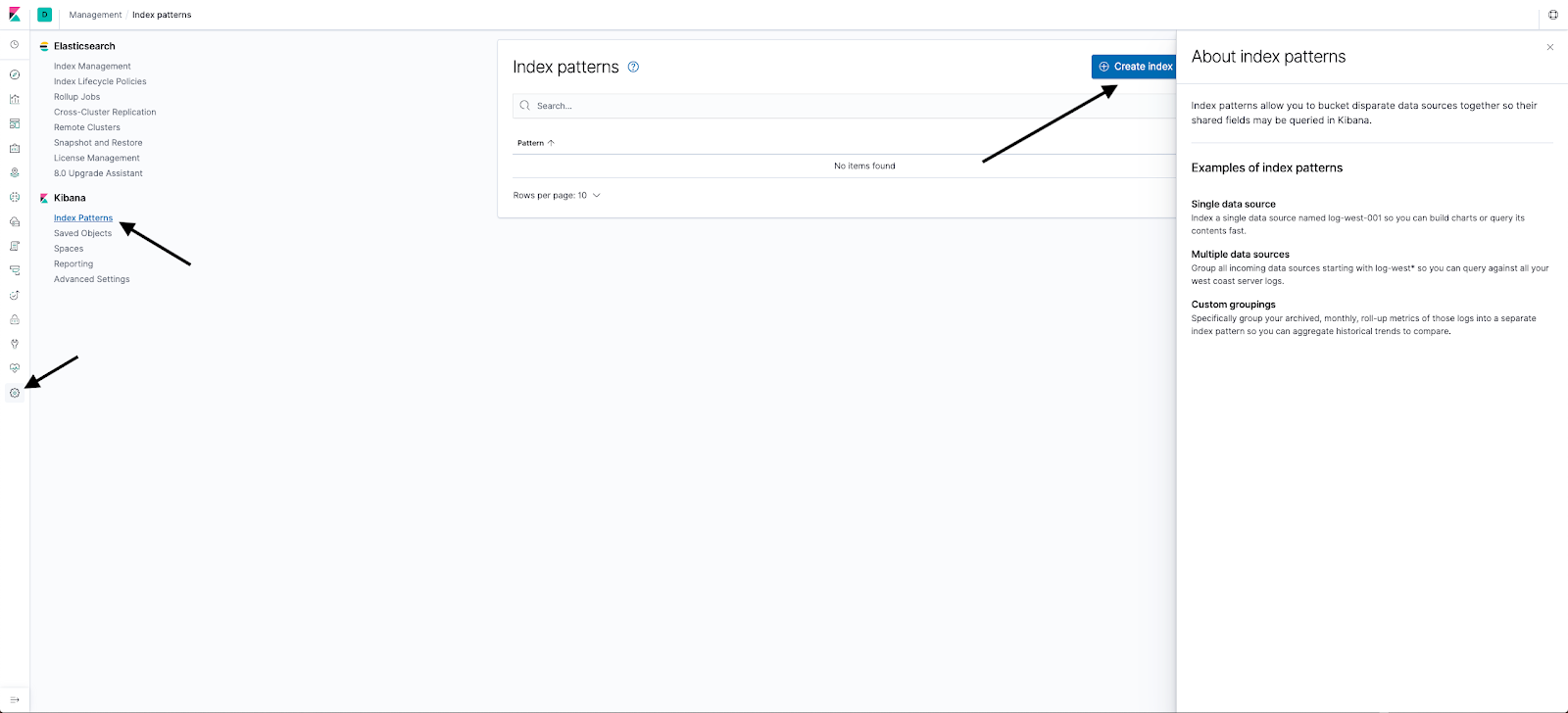The height and width of the screenshot is (713, 1568).
Task: Select Index Patterns in the Kibana menu
Action: (83, 218)
